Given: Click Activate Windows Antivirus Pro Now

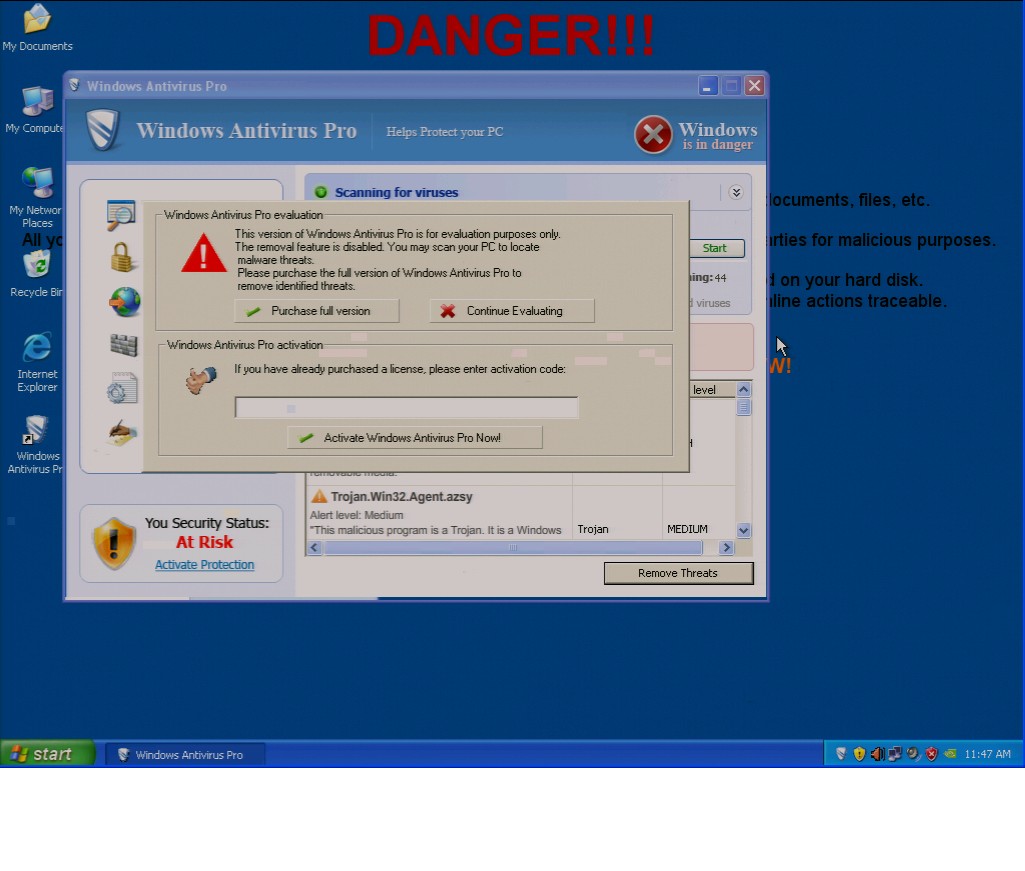Looking at the screenshot, I should [414, 438].
